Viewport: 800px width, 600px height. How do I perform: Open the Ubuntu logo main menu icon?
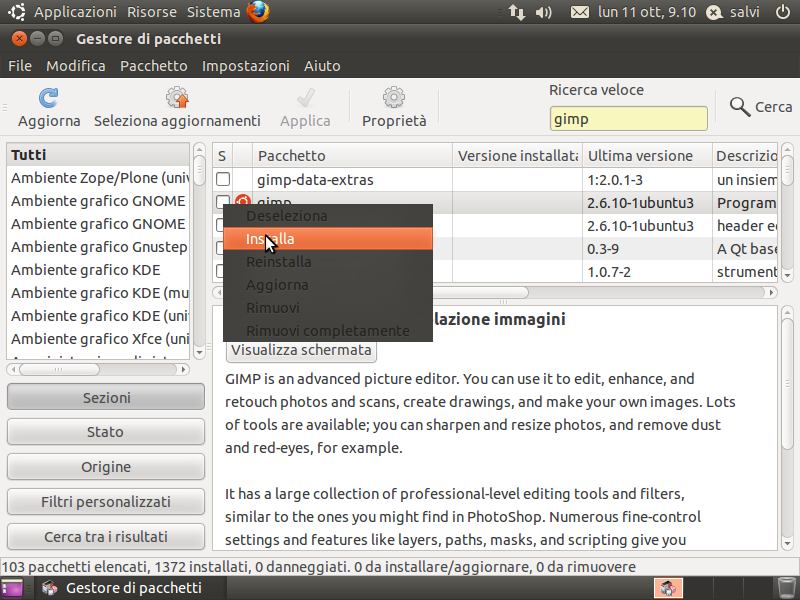click(x=17, y=12)
